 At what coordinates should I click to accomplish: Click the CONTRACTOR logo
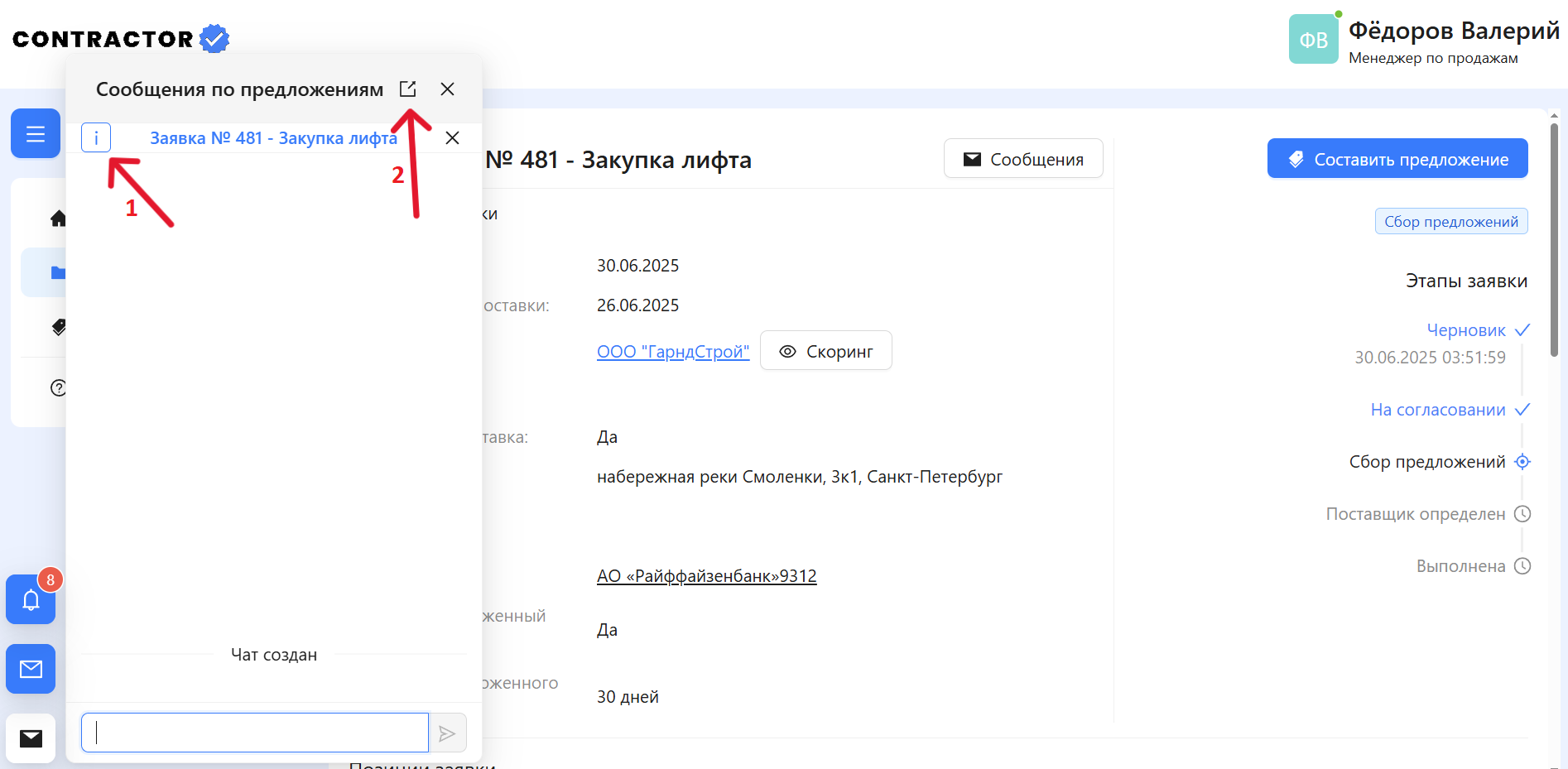click(121, 39)
